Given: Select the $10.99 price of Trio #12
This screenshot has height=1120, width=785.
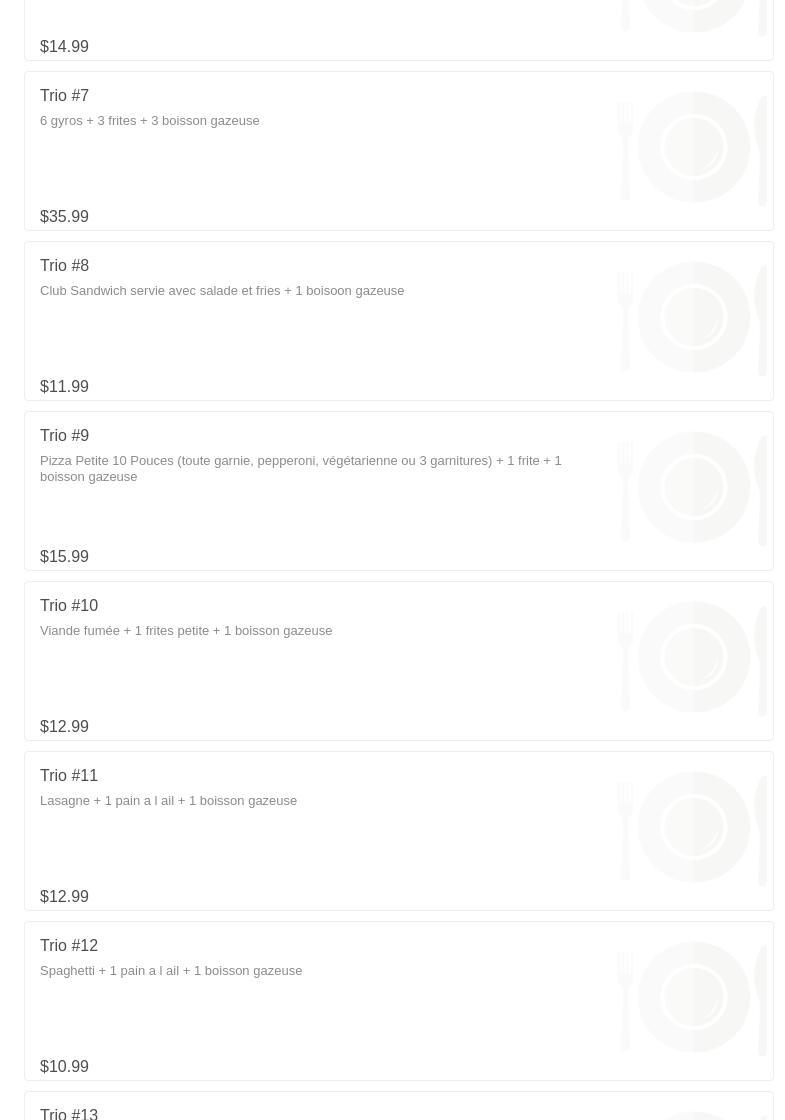Looking at the screenshot, I should [x=64, y=1066].
